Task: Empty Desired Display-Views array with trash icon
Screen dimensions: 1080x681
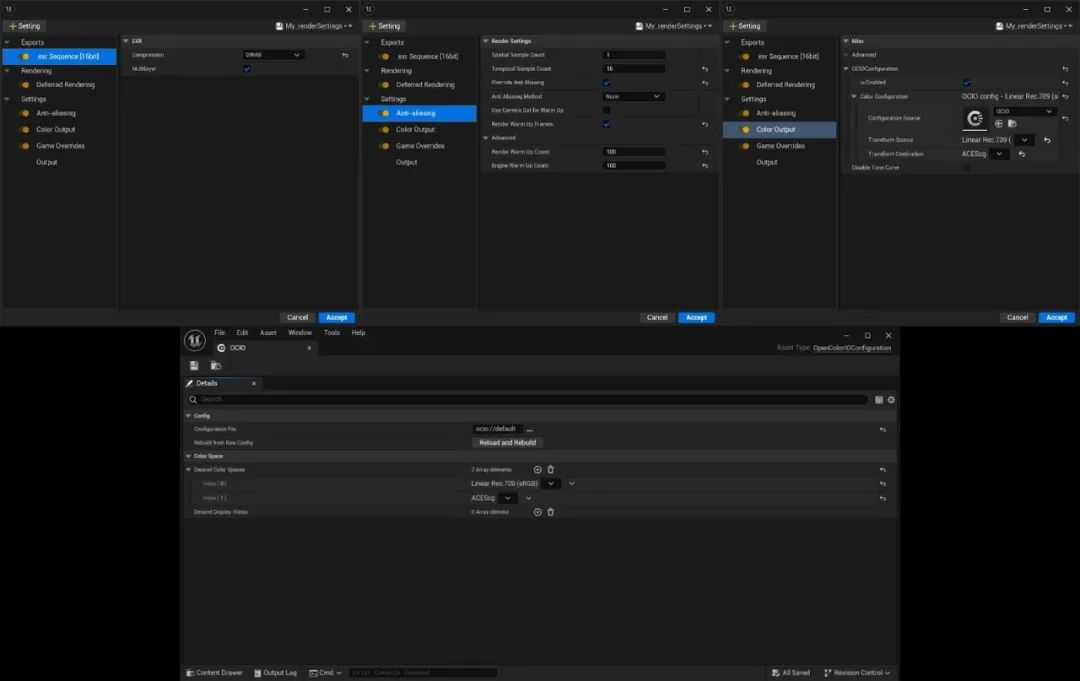Action: [x=550, y=512]
